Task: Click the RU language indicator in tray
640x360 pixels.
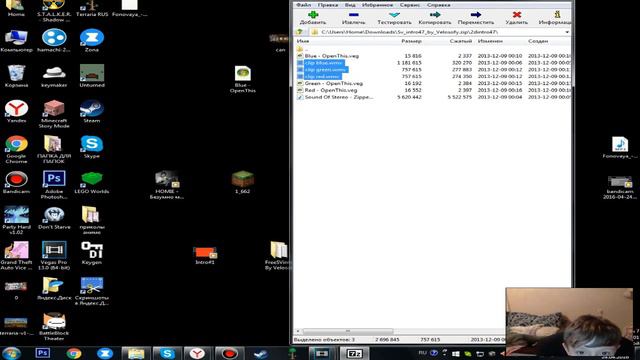Action: [x=422, y=353]
